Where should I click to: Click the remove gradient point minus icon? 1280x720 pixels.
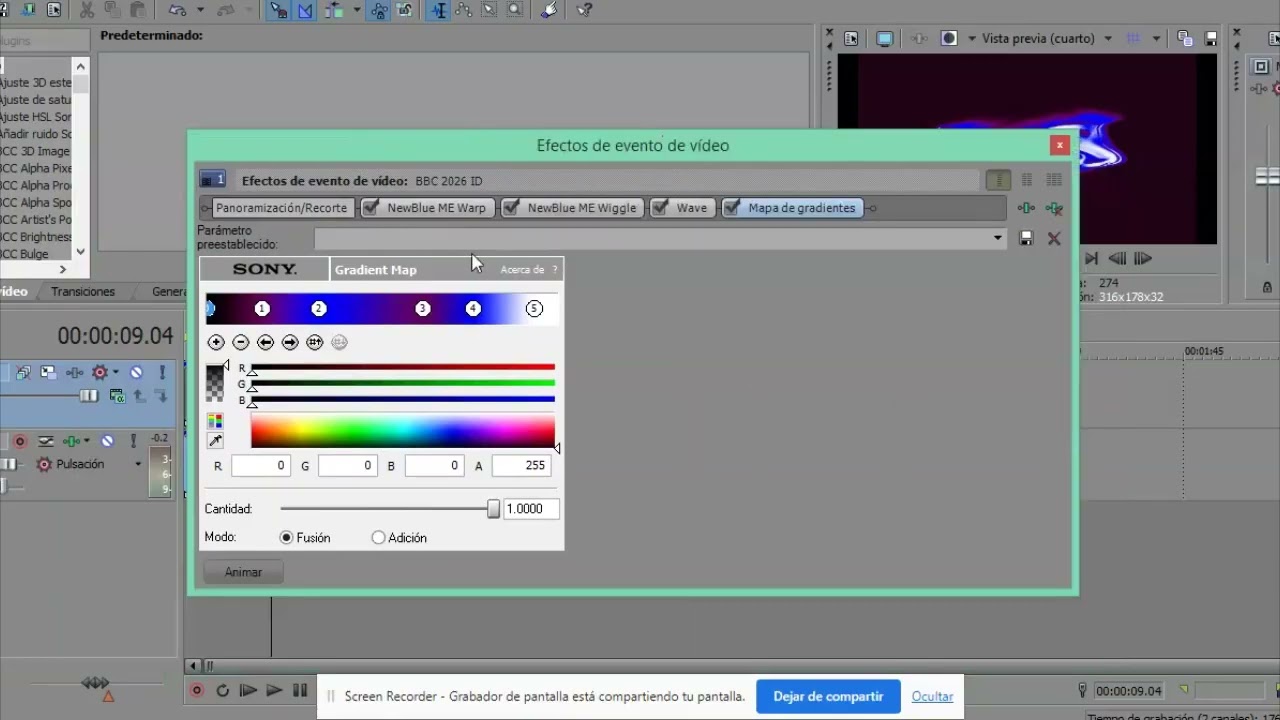coord(240,342)
